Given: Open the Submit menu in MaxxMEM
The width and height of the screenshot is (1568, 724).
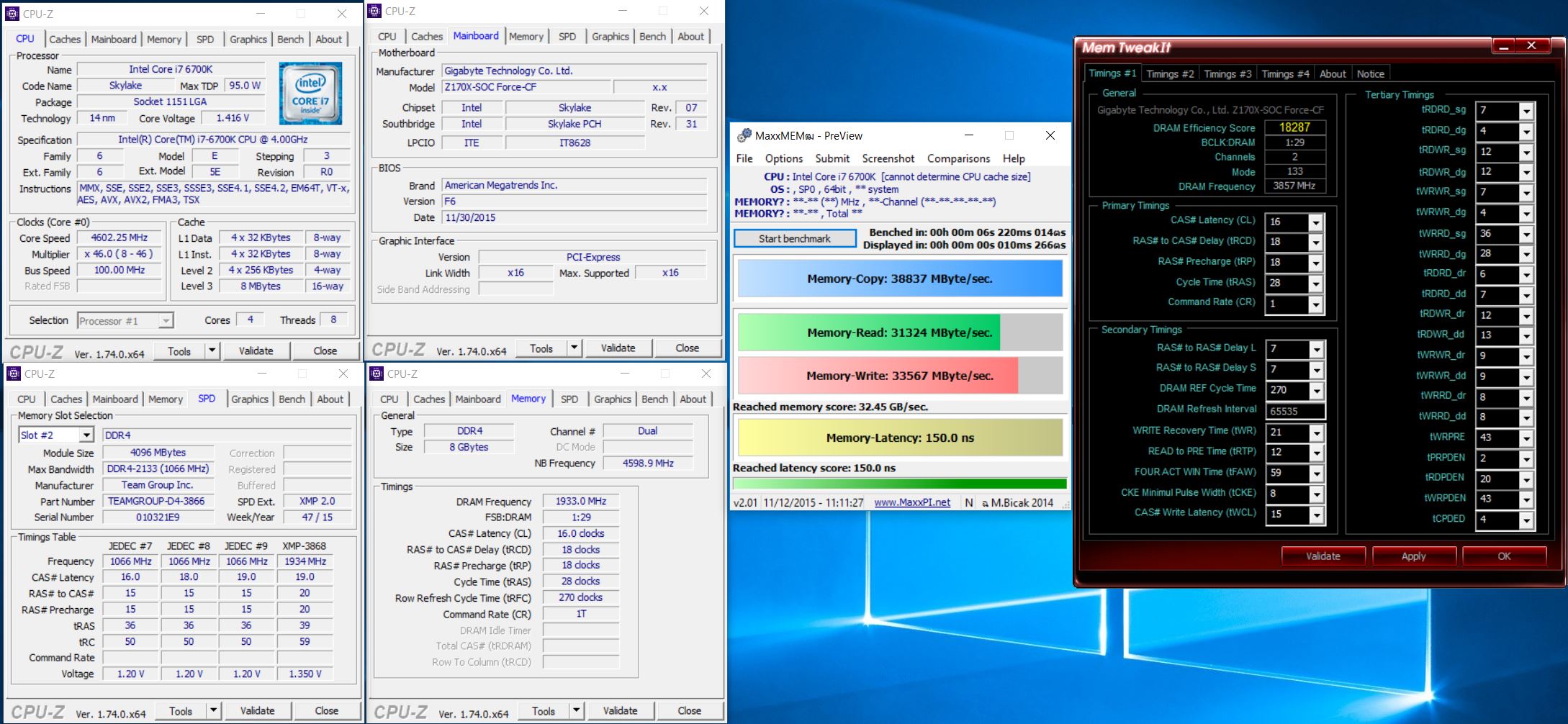Looking at the screenshot, I should coord(832,158).
